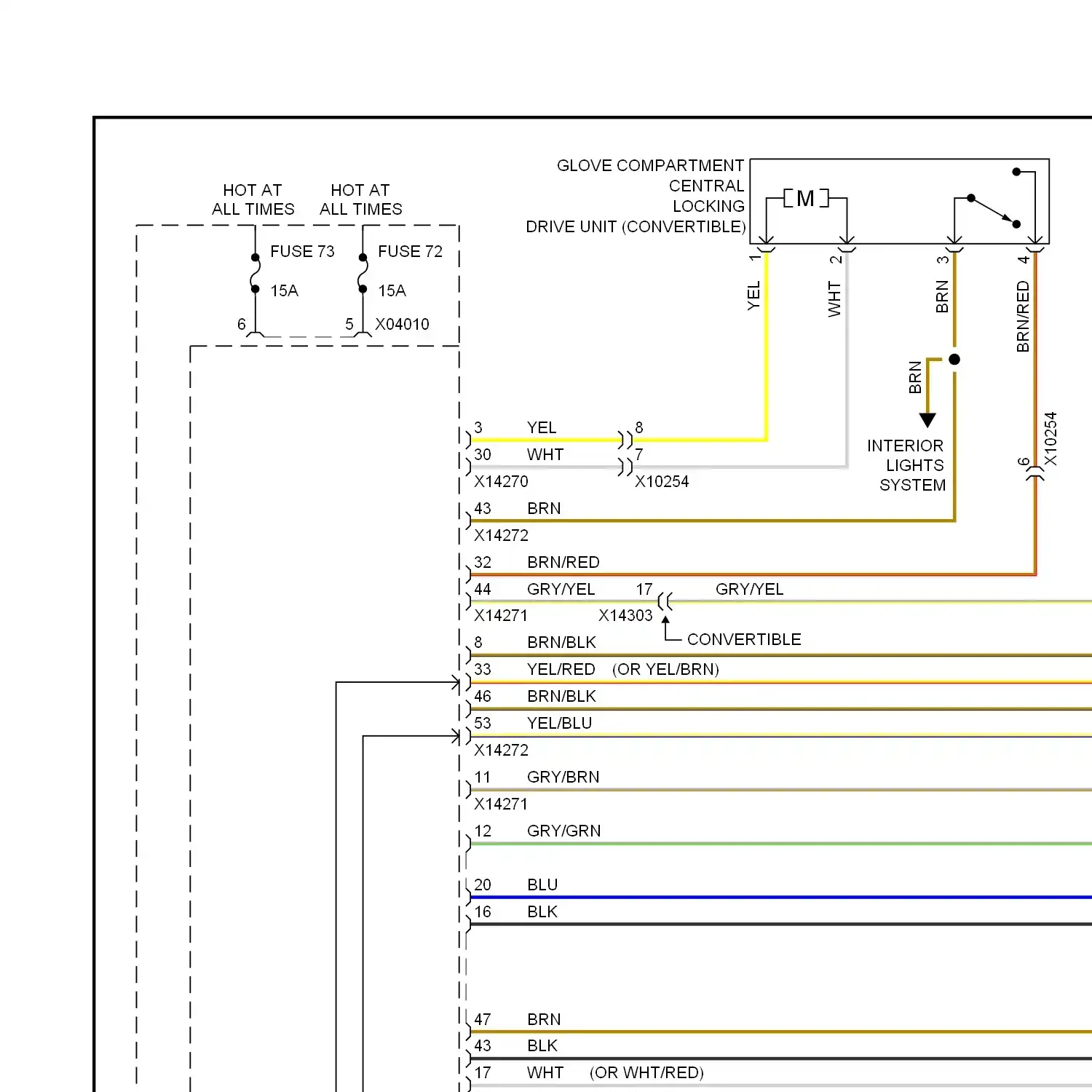
Task: Click the blue wire line on pin 20
Action: [780, 897]
